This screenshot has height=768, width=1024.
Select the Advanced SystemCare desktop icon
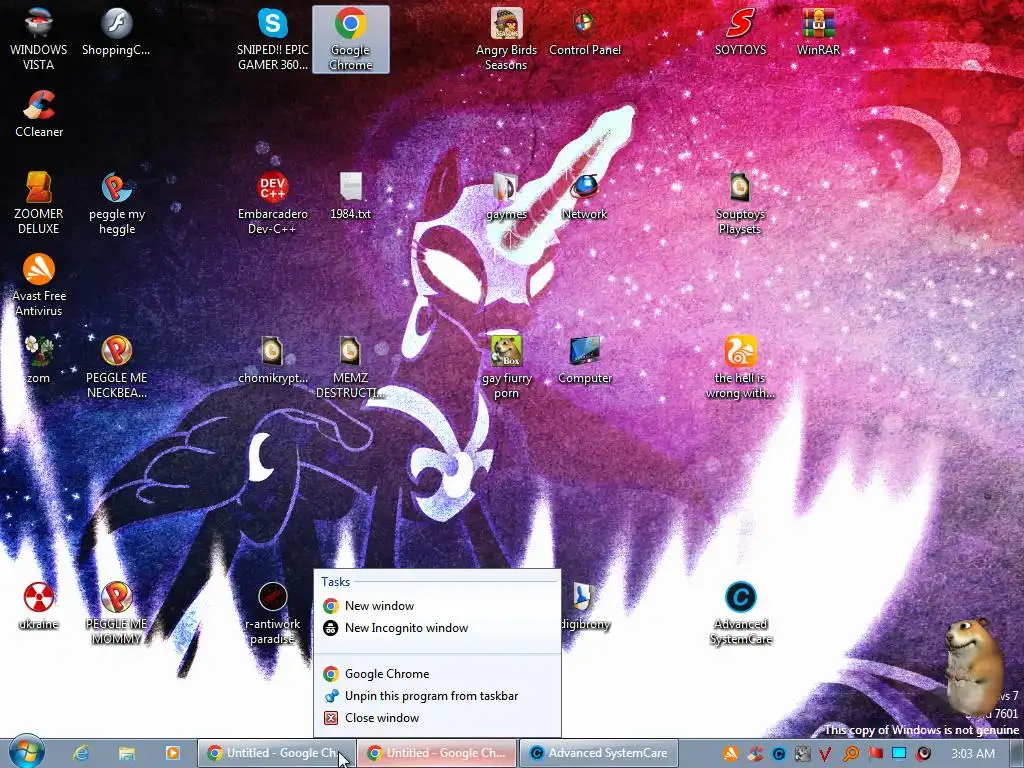coord(740,613)
